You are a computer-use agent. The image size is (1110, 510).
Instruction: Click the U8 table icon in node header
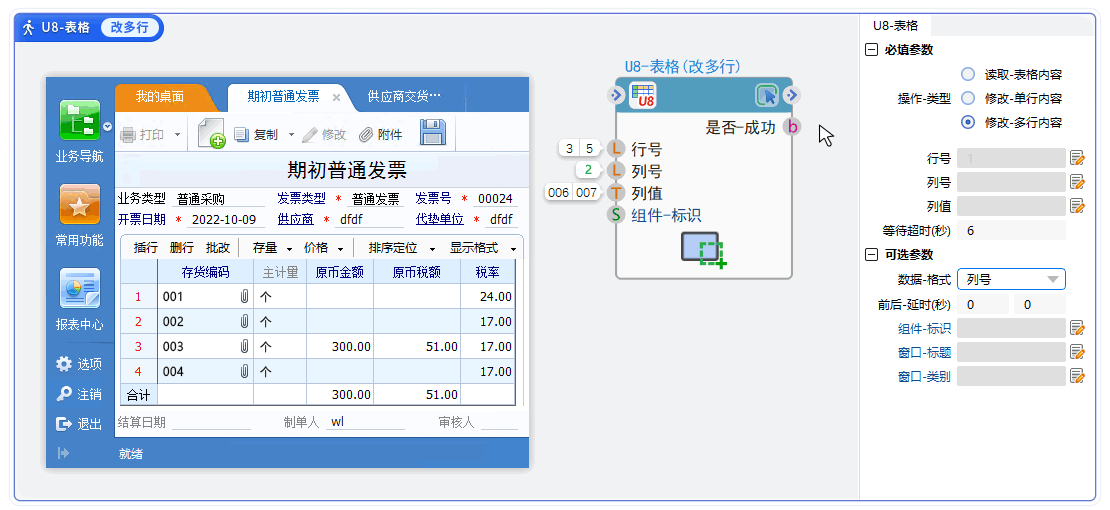643,95
